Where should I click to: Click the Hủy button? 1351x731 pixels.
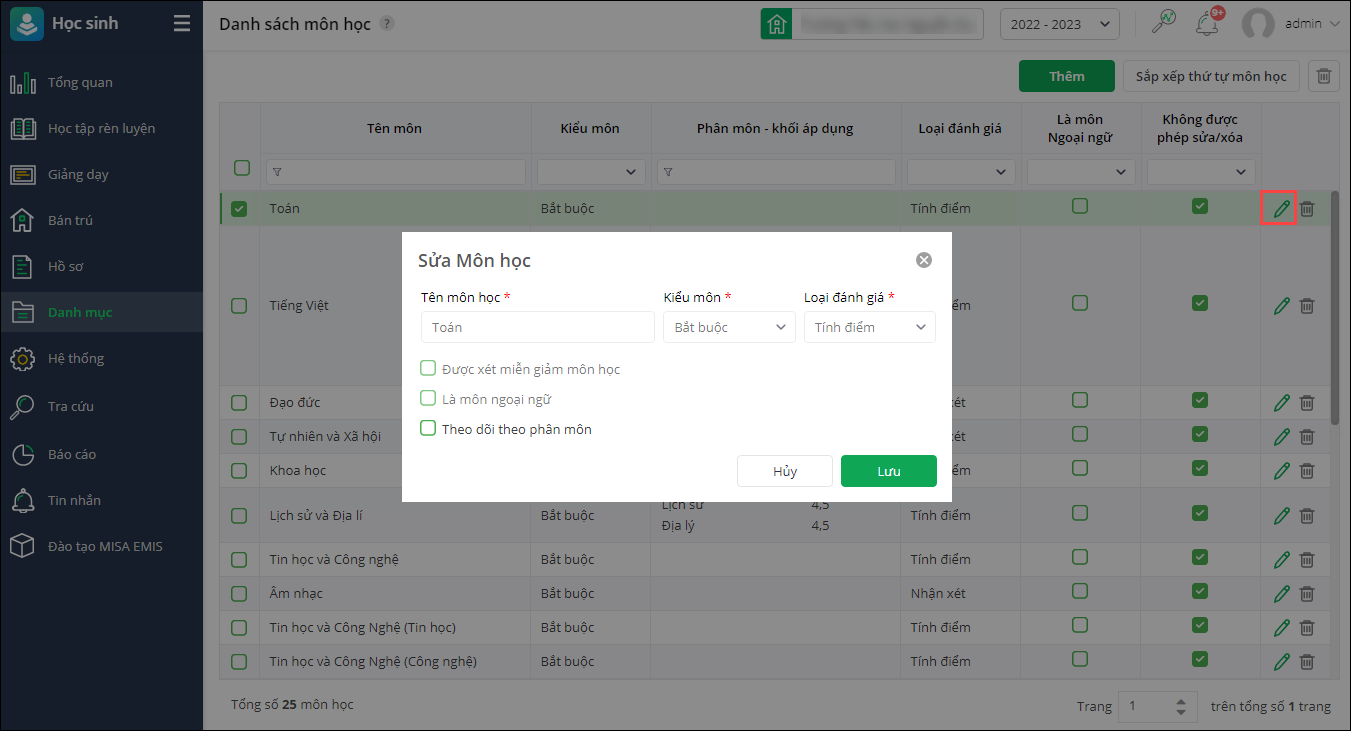[784, 471]
